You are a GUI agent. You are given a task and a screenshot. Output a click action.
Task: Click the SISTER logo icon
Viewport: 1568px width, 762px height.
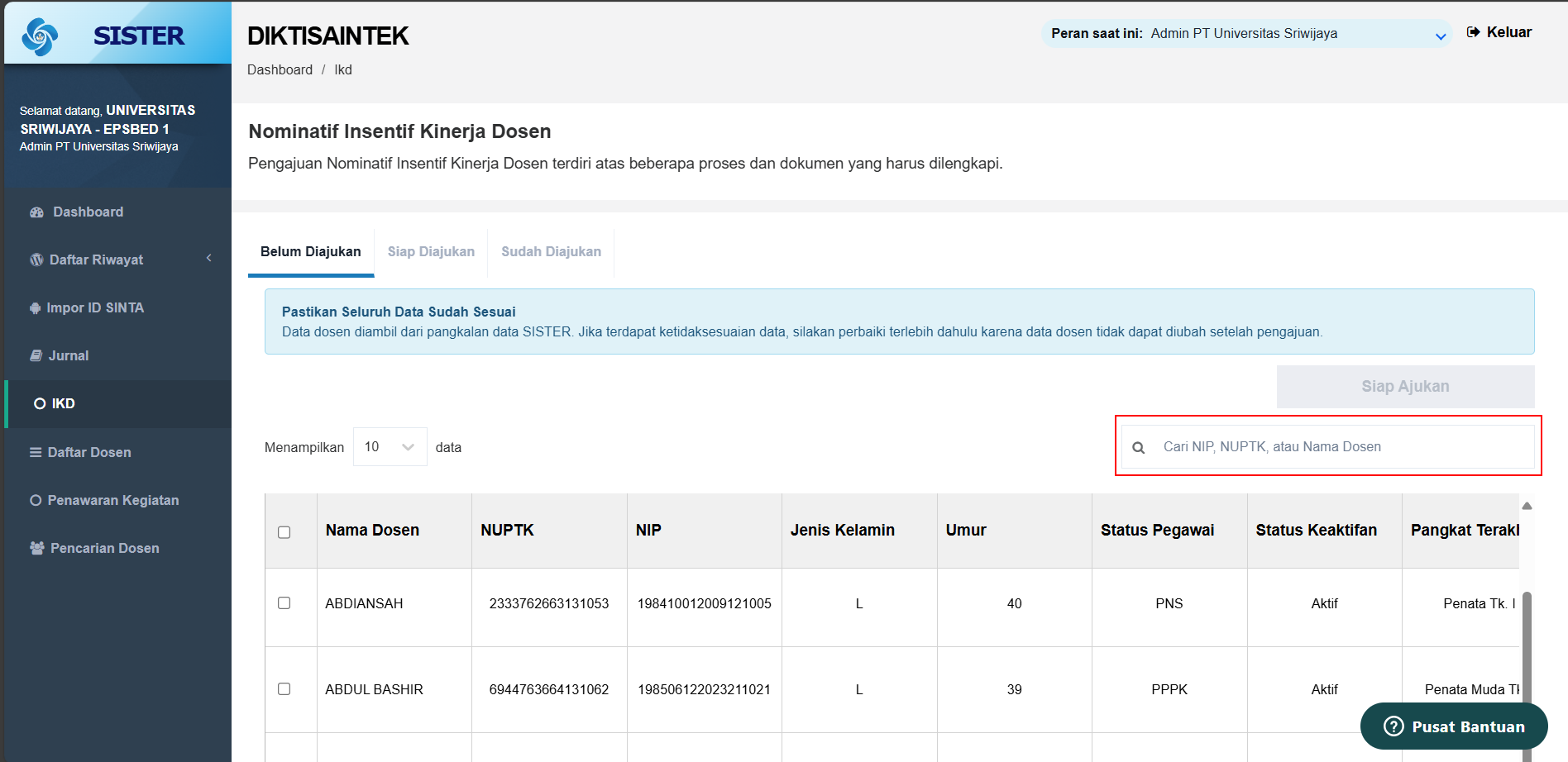pyautogui.click(x=40, y=36)
